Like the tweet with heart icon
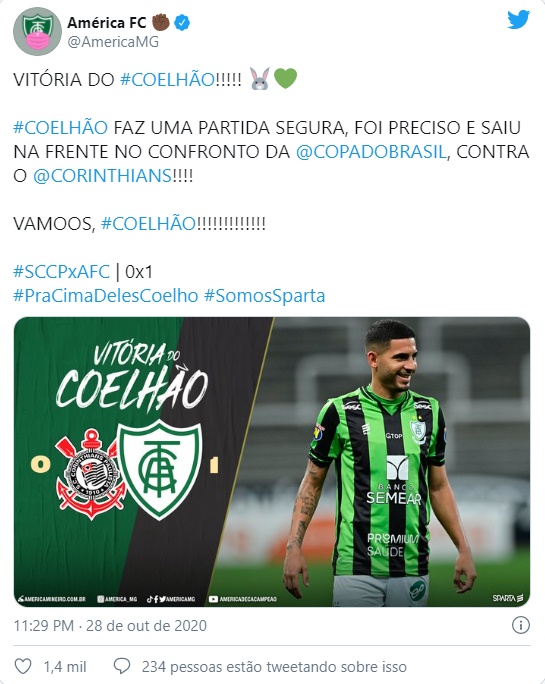 [23, 666]
